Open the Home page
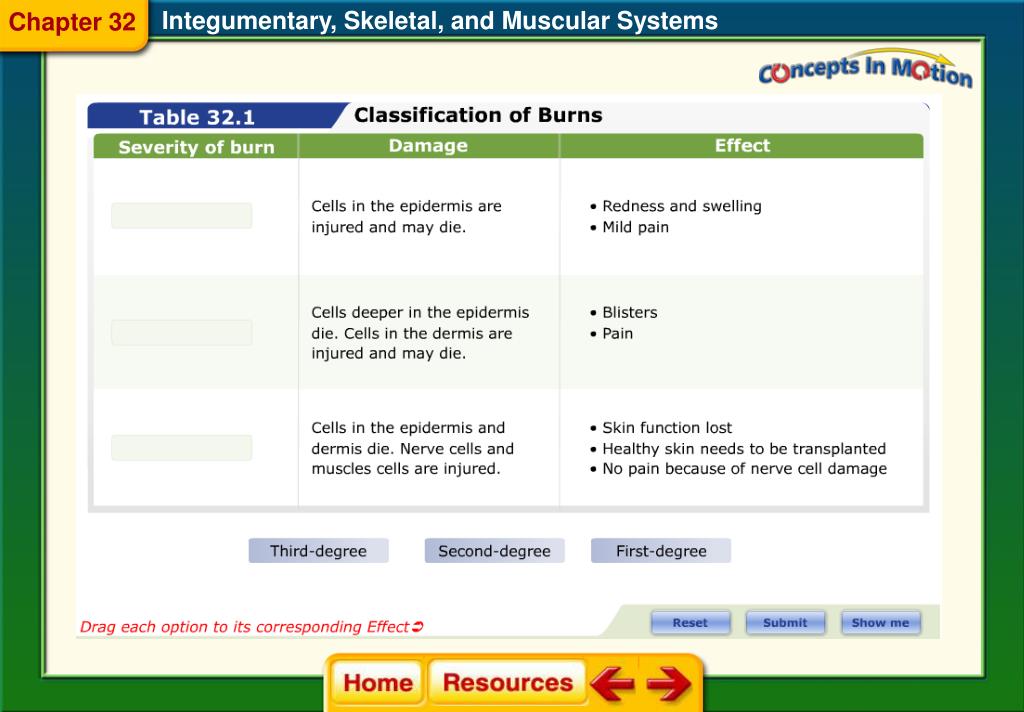The height and width of the screenshot is (712, 1024). (x=377, y=683)
